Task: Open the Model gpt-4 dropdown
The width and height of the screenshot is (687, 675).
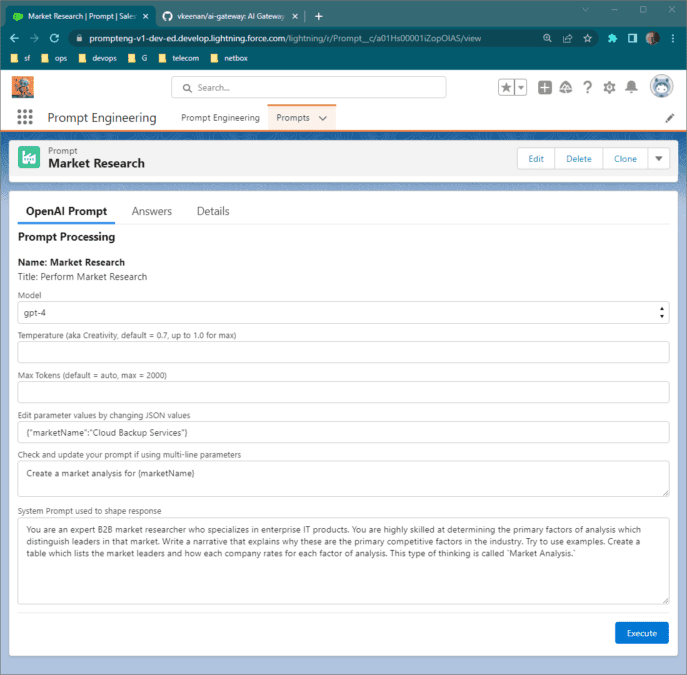Action: pos(343,313)
